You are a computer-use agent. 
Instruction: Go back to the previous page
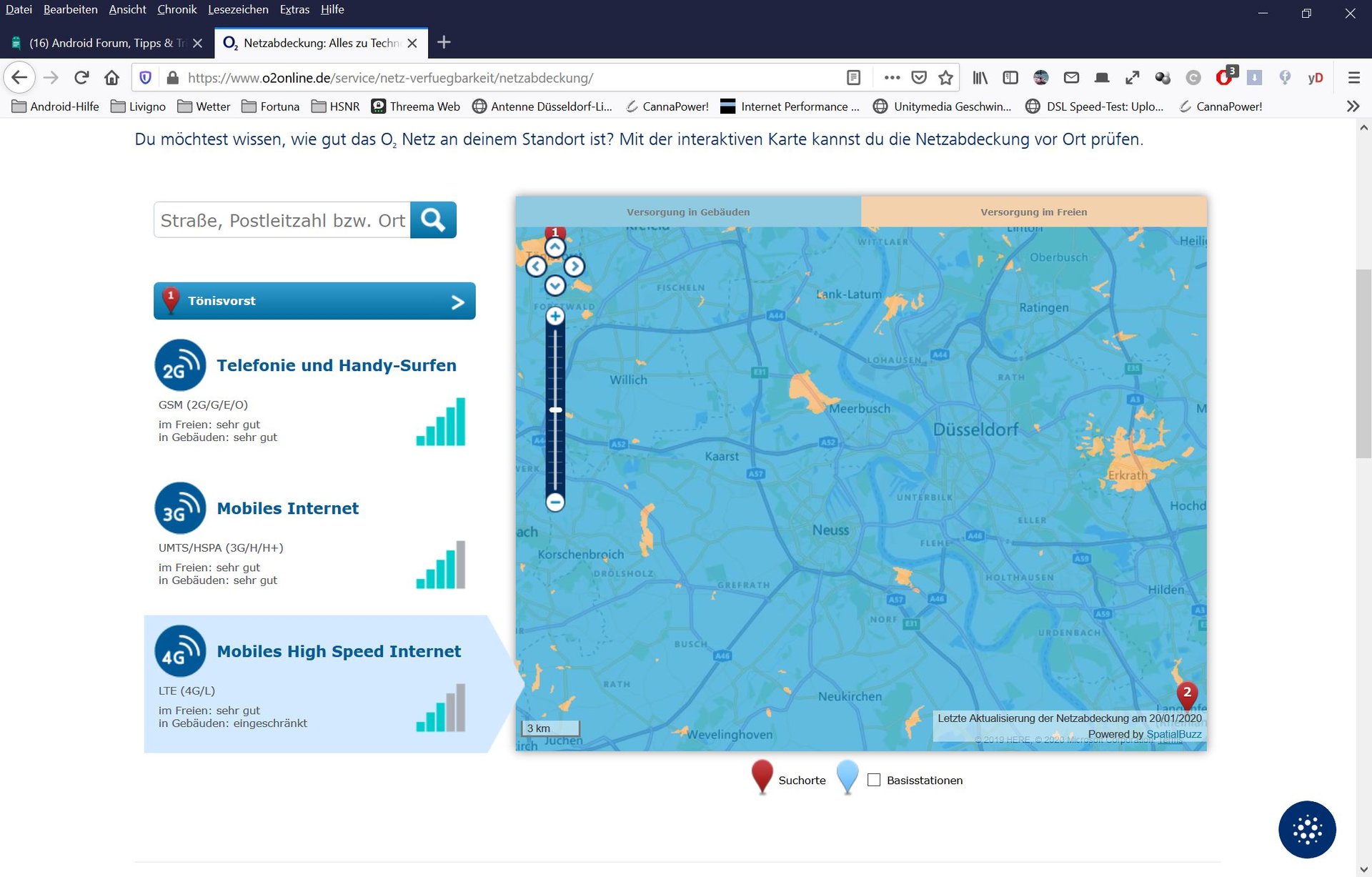[x=19, y=78]
